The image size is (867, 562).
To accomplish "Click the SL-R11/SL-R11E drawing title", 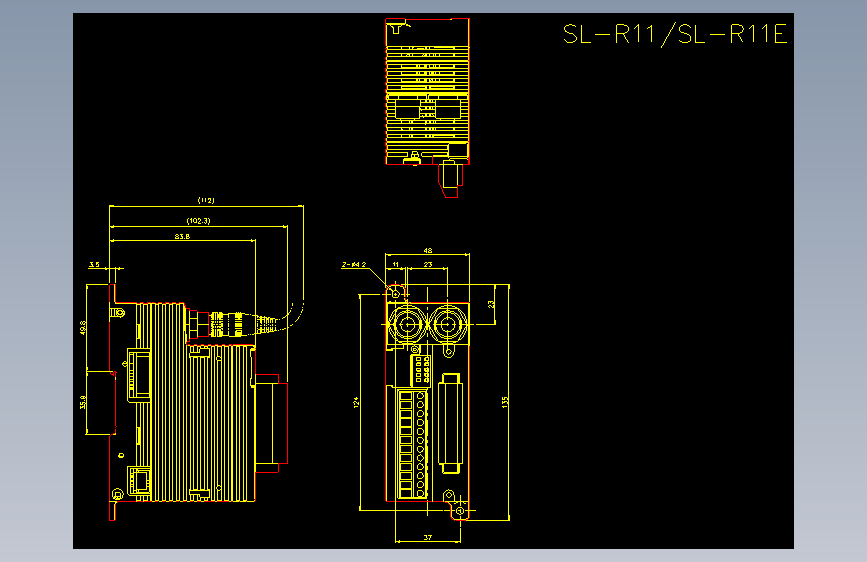I will tap(675, 34).
